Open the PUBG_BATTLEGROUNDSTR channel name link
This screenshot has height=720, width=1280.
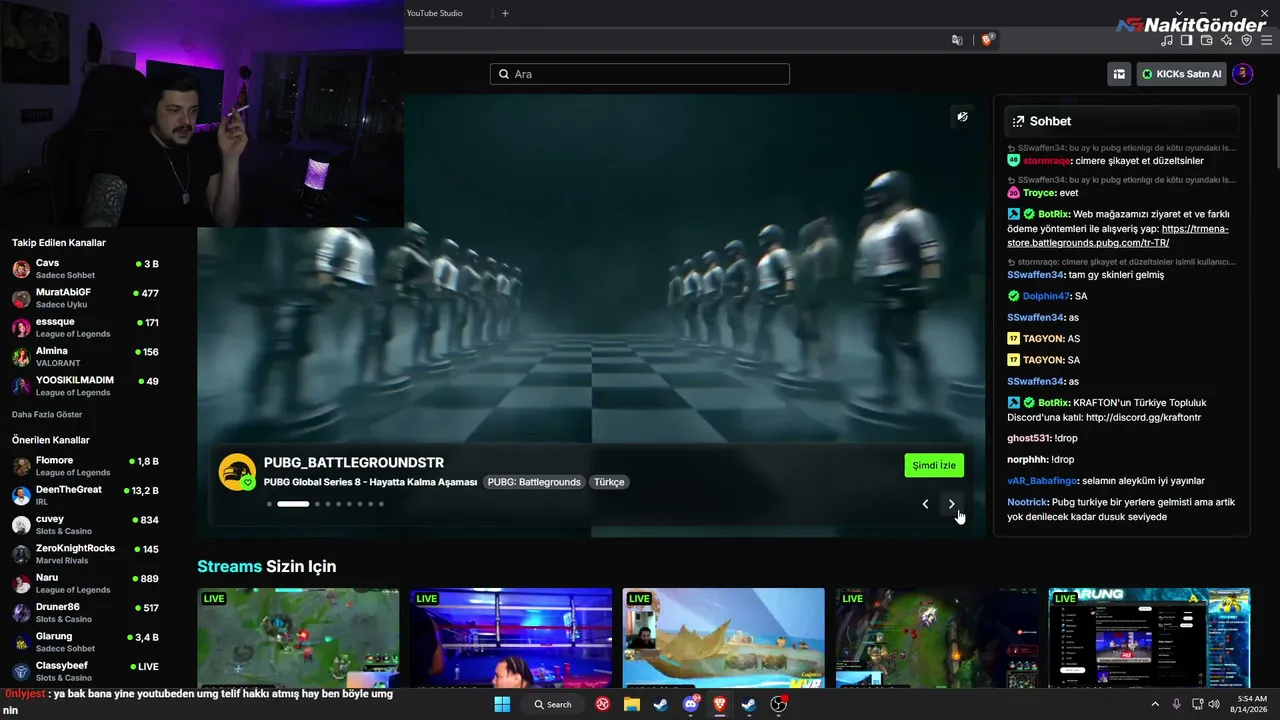pyautogui.click(x=354, y=463)
